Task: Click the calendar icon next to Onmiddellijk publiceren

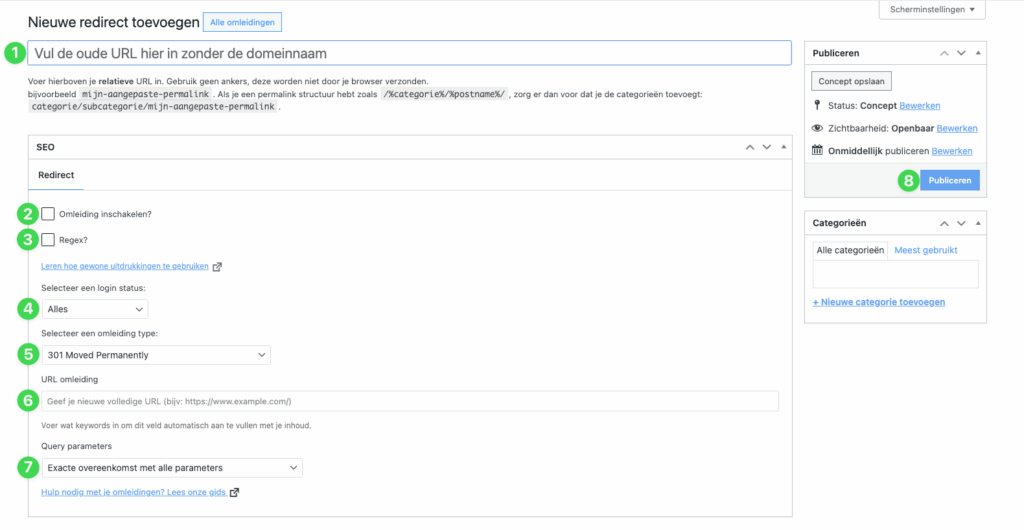Action: coord(817,150)
